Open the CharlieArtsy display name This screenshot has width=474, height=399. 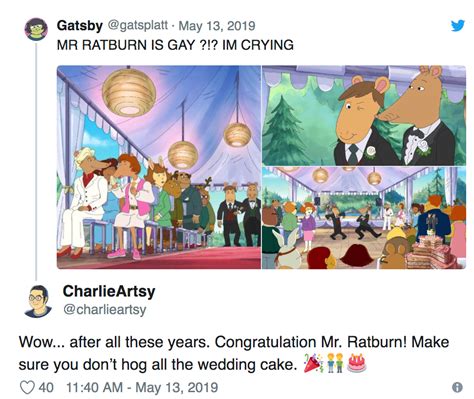pos(109,291)
